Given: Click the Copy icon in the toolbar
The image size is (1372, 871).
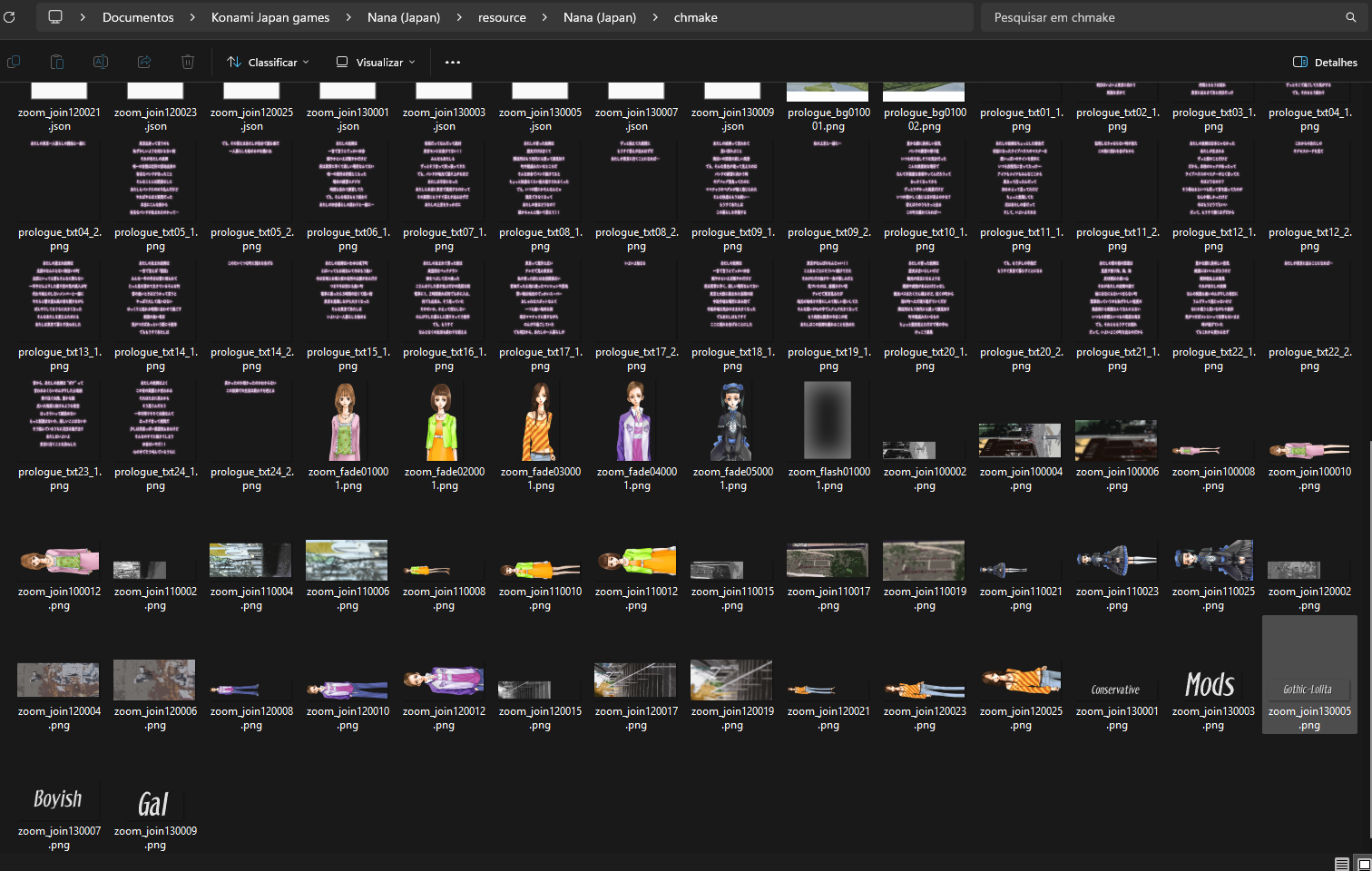Looking at the screenshot, I should coord(14,62).
